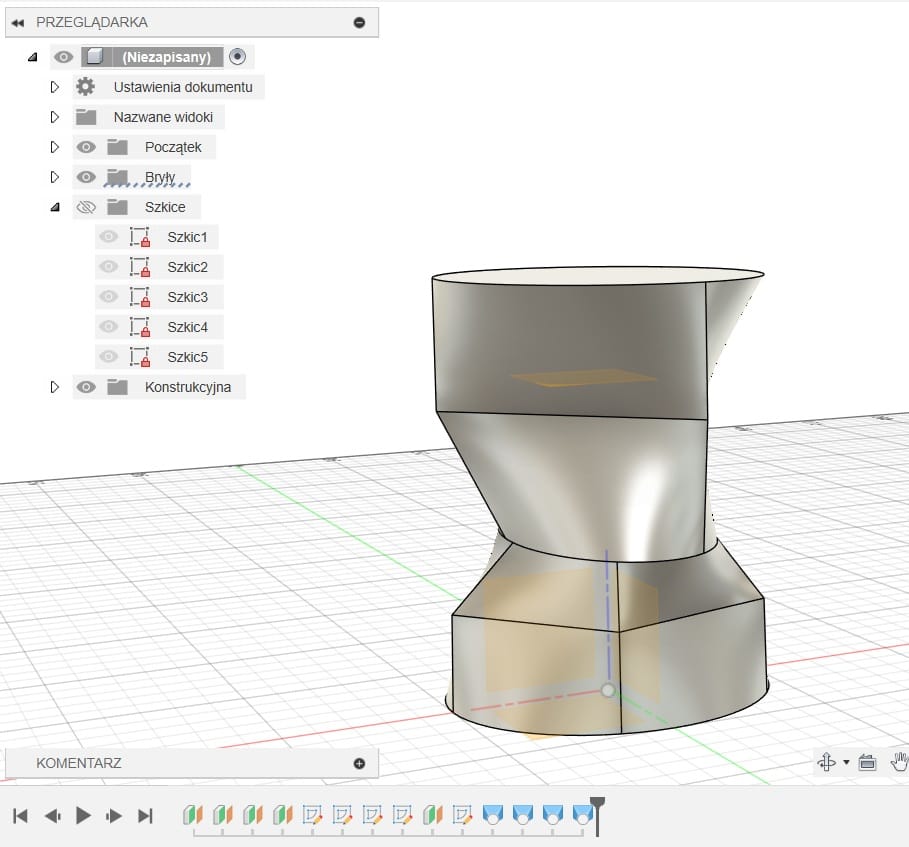Image resolution: width=909 pixels, height=847 pixels.
Task: Click the Look At camera icon
Action: pos(867,763)
